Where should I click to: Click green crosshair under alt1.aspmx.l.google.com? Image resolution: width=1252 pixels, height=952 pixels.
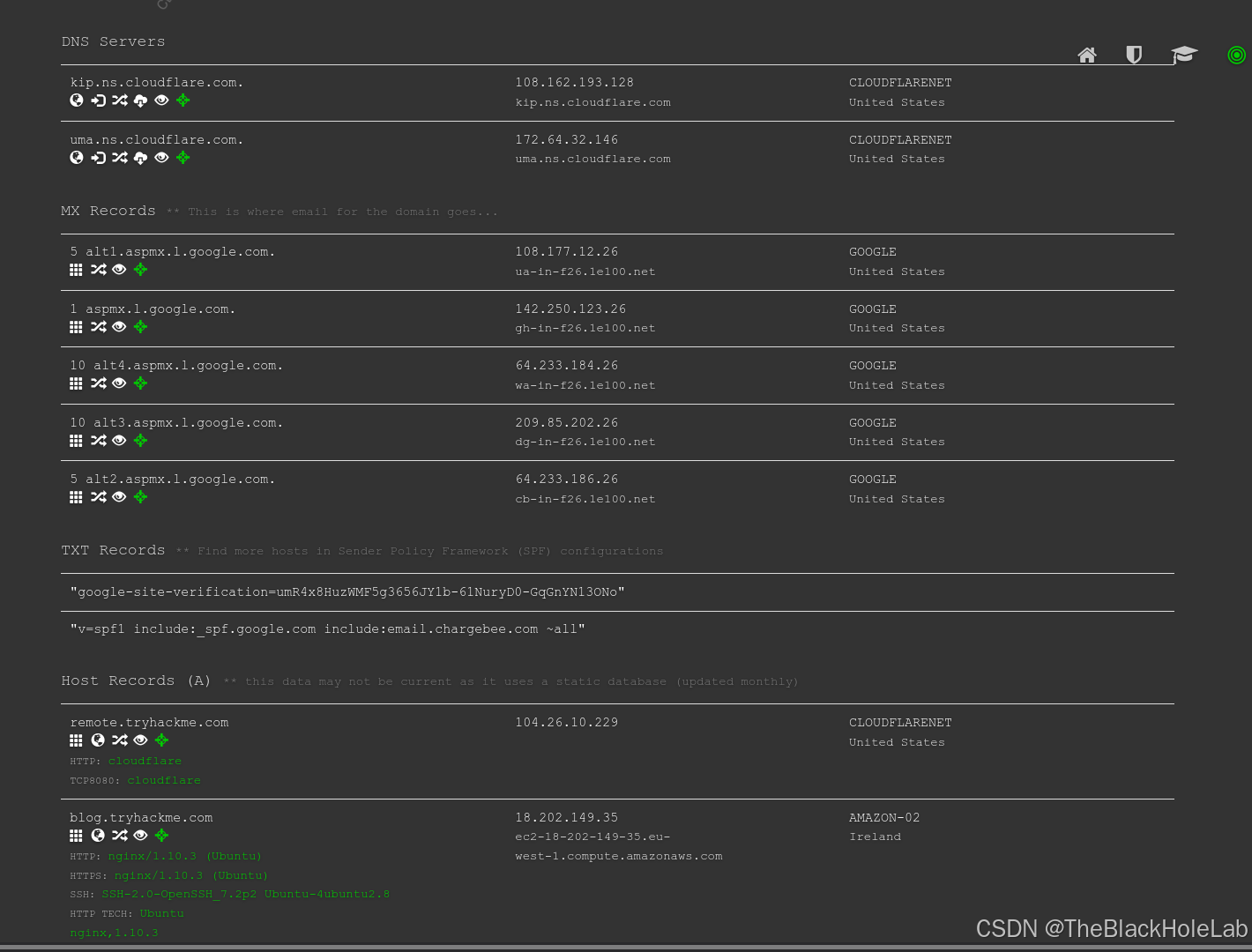point(140,270)
